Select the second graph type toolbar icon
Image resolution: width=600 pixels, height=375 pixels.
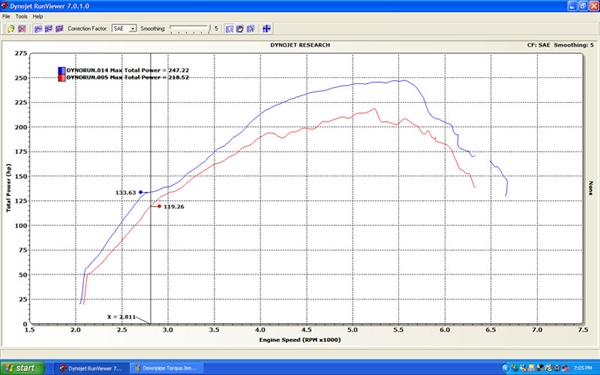[49, 29]
